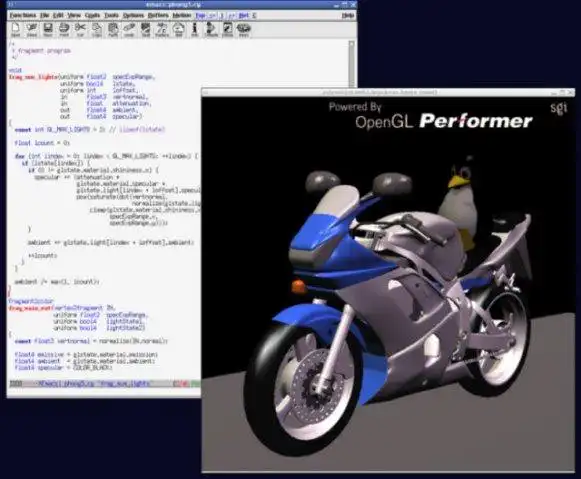Click the Copy toolbar icon
This screenshot has height=479, width=581.
click(x=97, y=30)
